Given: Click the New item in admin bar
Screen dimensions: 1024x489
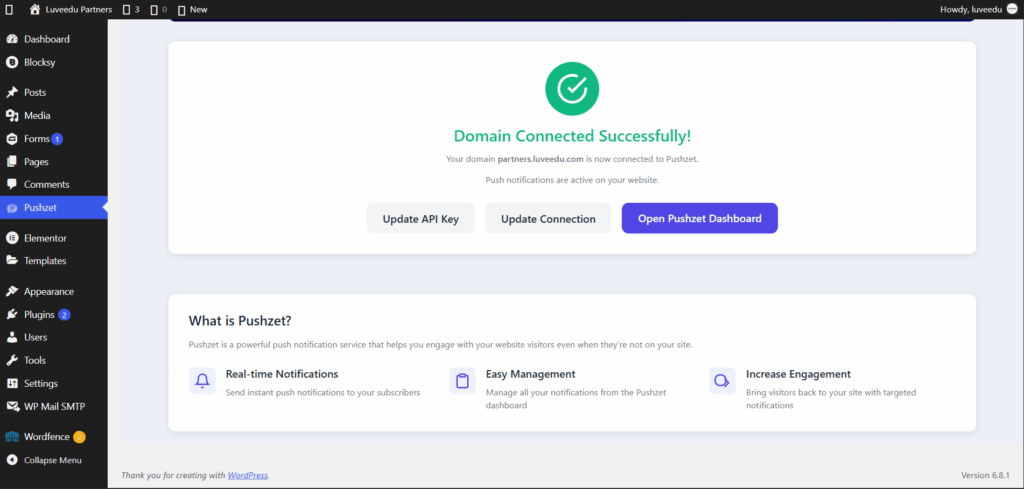Looking at the screenshot, I should pyautogui.click(x=193, y=10).
